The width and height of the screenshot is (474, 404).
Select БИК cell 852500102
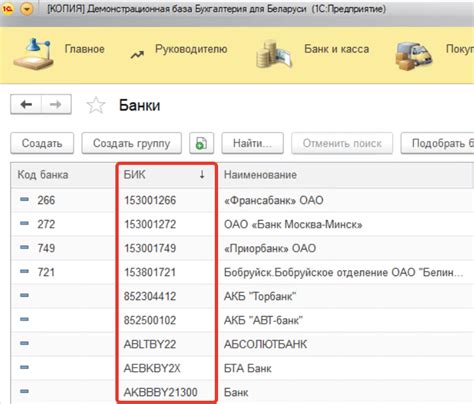[x=150, y=320]
